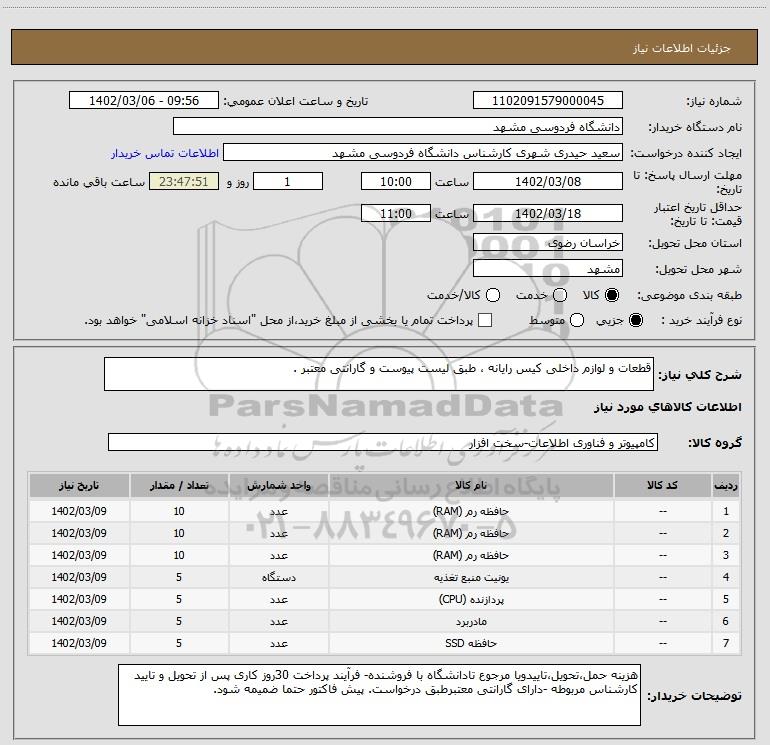
Task: Click the buyer name field دانشگاه فردوسی مشهد
Action: 398,127
